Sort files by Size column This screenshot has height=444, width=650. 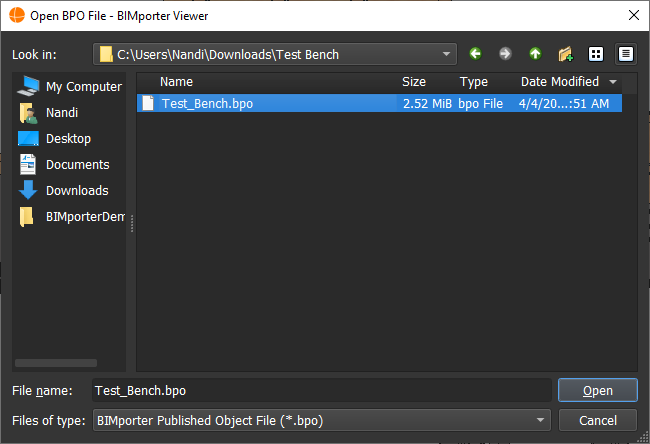tap(414, 82)
